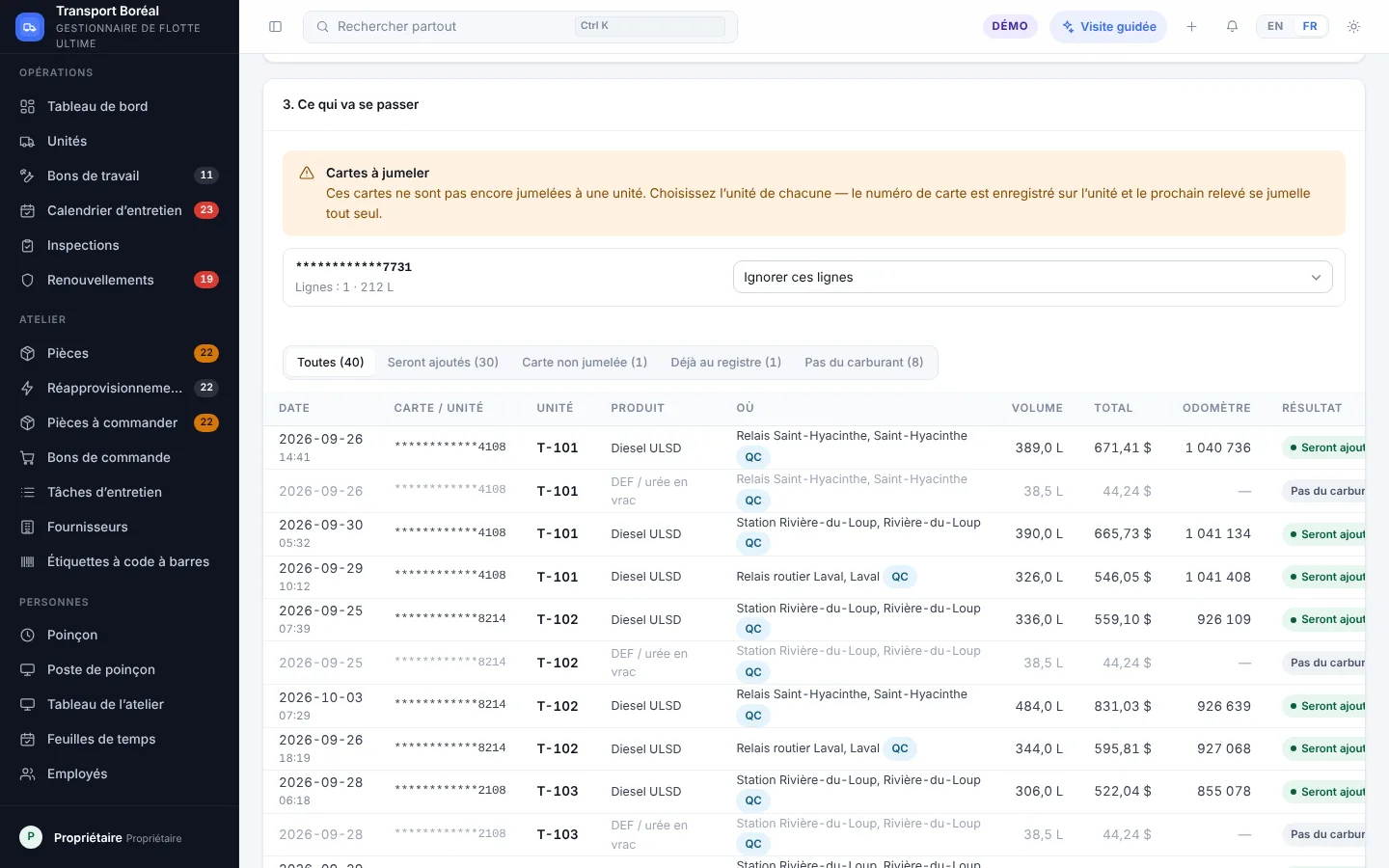Click the DATE column header
Image resolution: width=1389 pixels, height=868 pixels.
pos(294,408)
